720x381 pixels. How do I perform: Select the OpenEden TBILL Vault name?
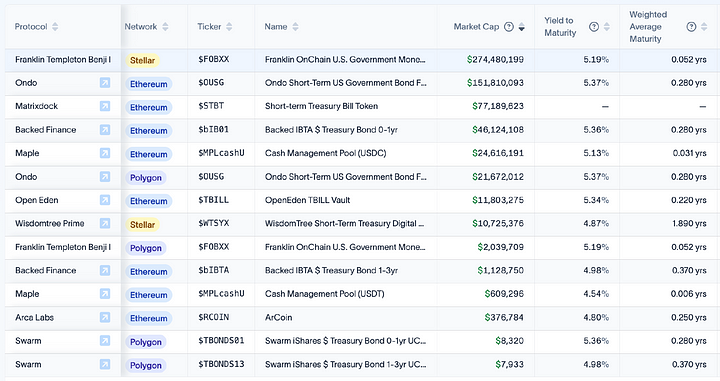308,200
